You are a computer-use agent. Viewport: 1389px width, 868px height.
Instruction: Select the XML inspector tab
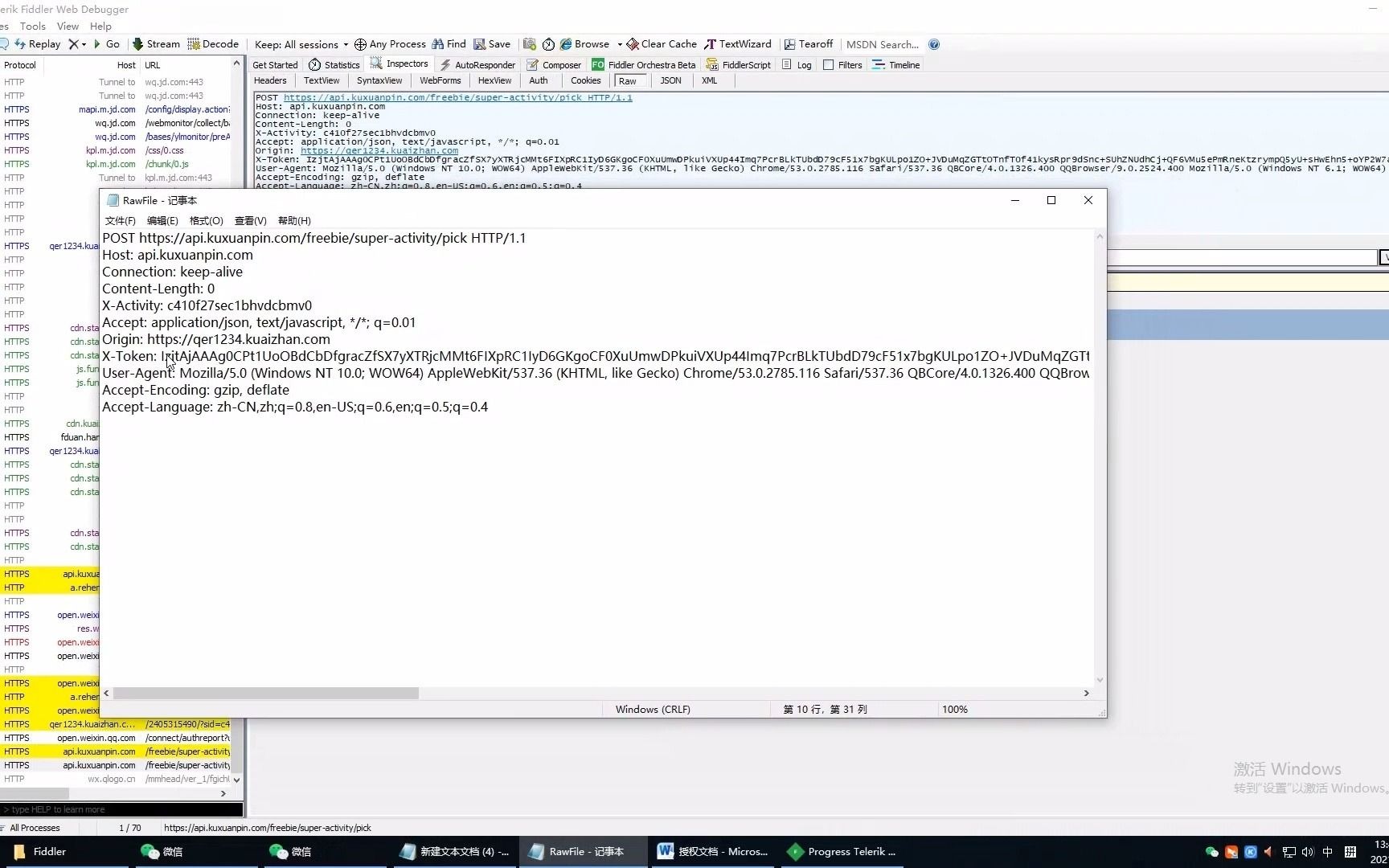pyautogui.click(x=709, y=80)
